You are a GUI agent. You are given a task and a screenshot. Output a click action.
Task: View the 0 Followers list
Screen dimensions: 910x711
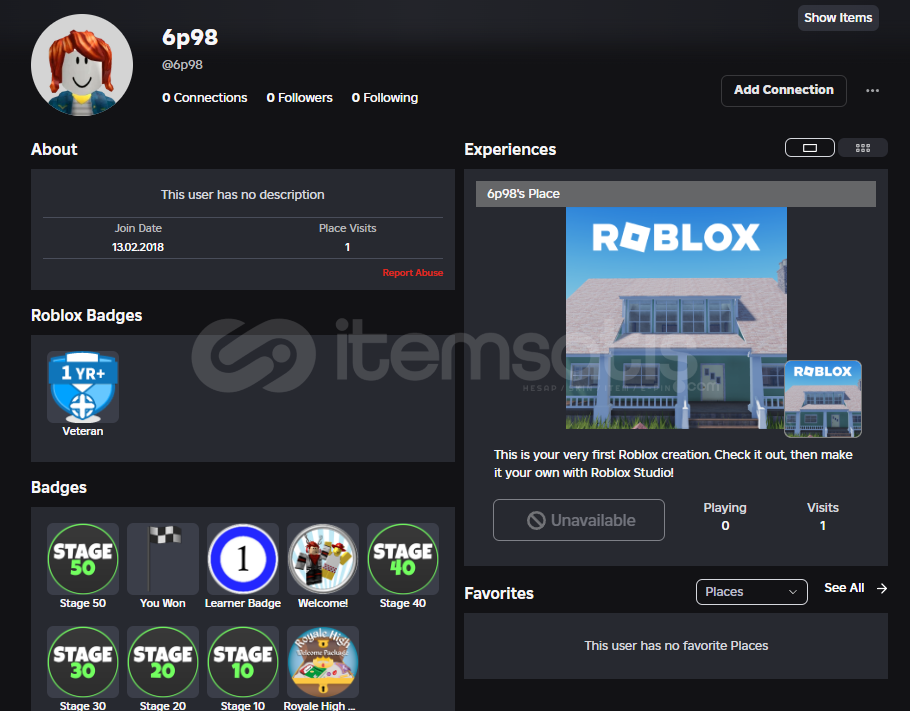click(299, 98)
